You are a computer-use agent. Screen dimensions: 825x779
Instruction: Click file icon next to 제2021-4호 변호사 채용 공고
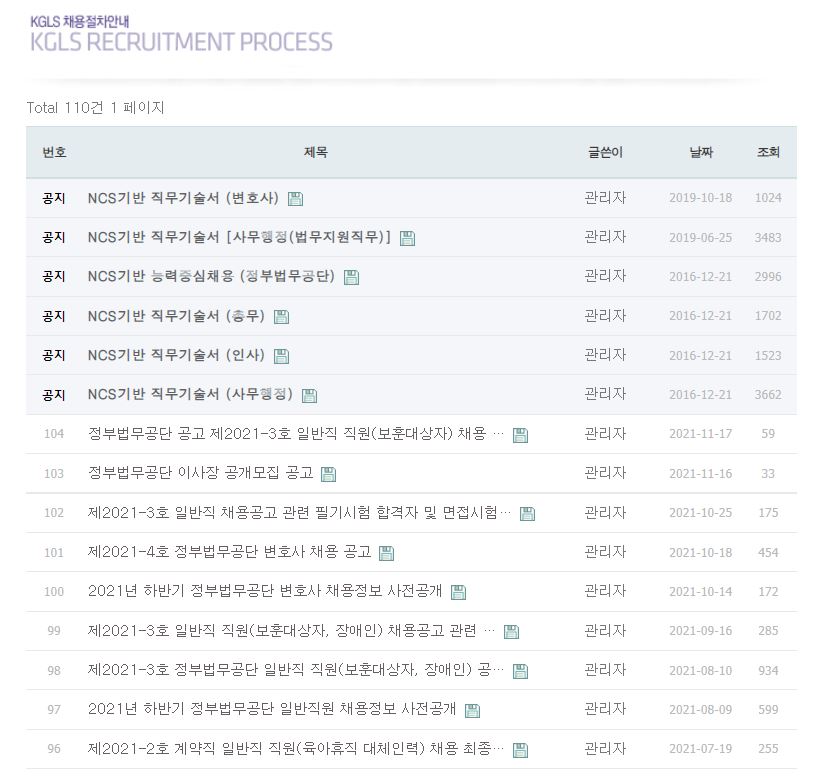[386, 553]
